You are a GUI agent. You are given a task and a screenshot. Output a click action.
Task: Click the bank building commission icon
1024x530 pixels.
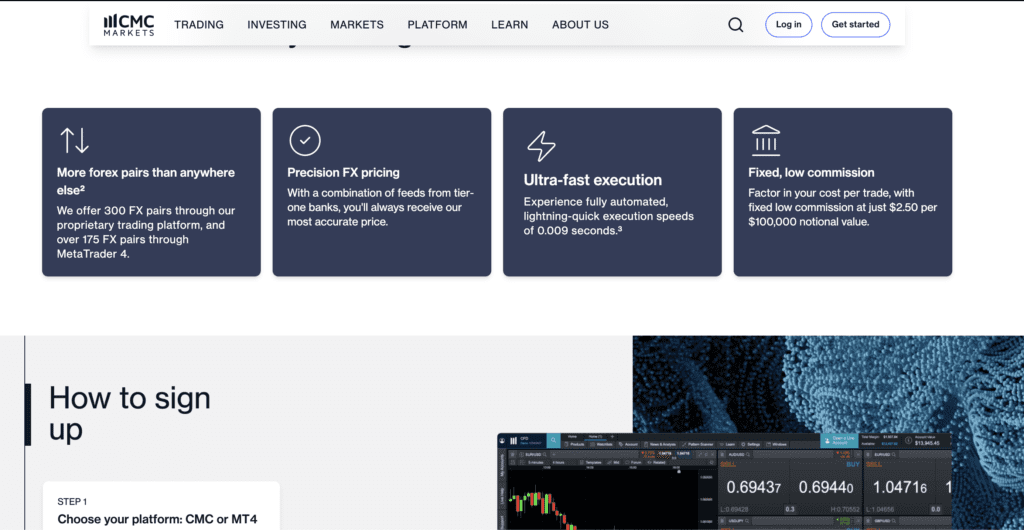[765, 140]
